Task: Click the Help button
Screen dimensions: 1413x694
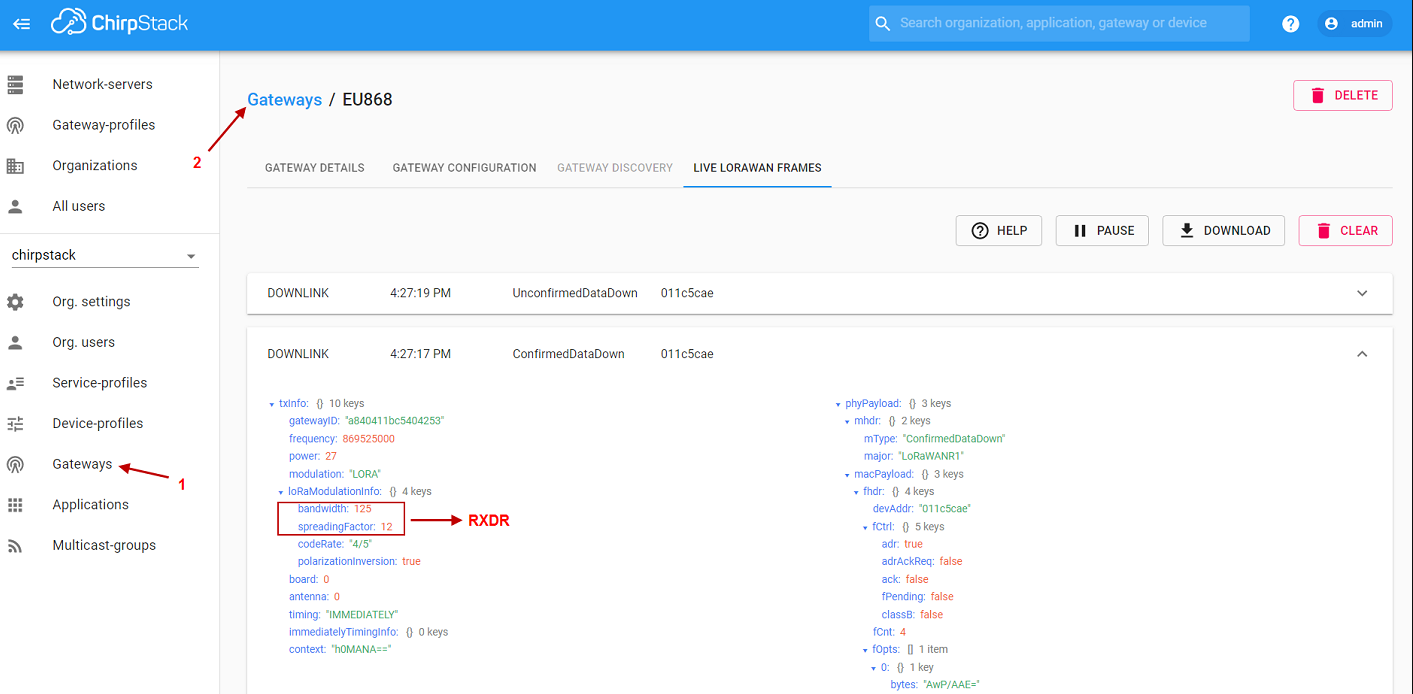Action: coord(999,230)
